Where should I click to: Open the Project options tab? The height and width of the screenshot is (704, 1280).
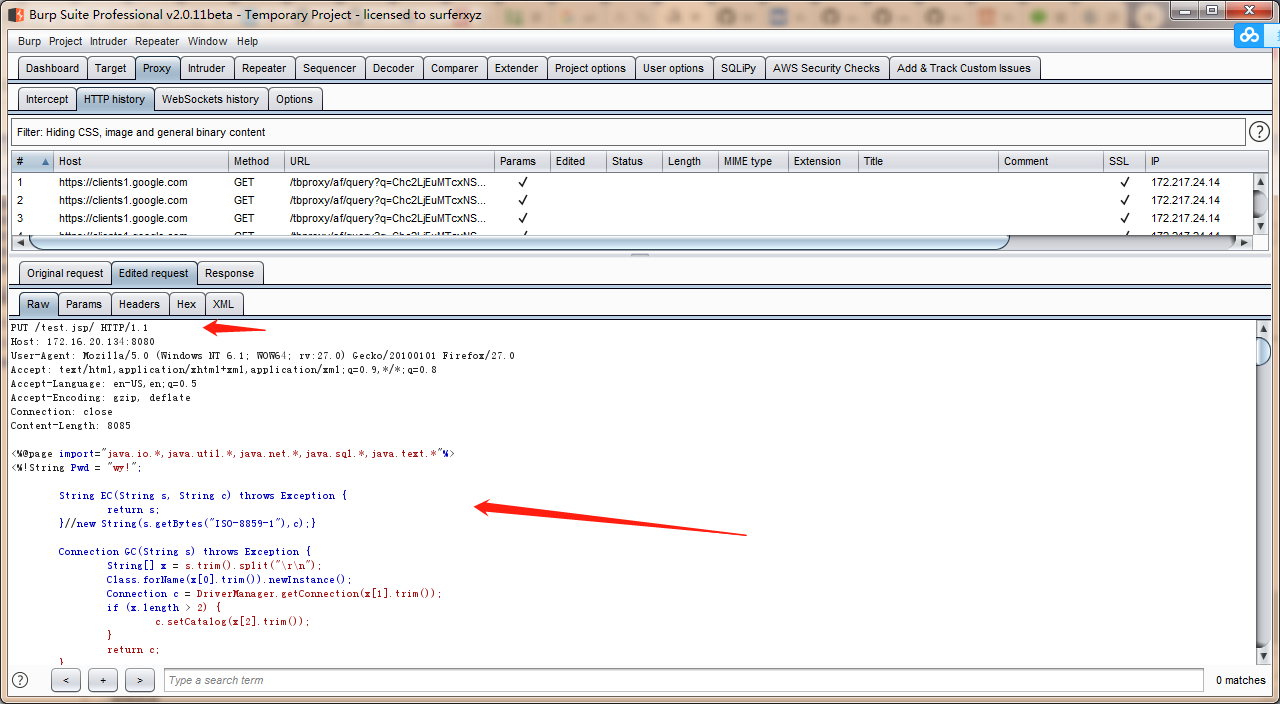pyautogui.click(x=590, y=68)
